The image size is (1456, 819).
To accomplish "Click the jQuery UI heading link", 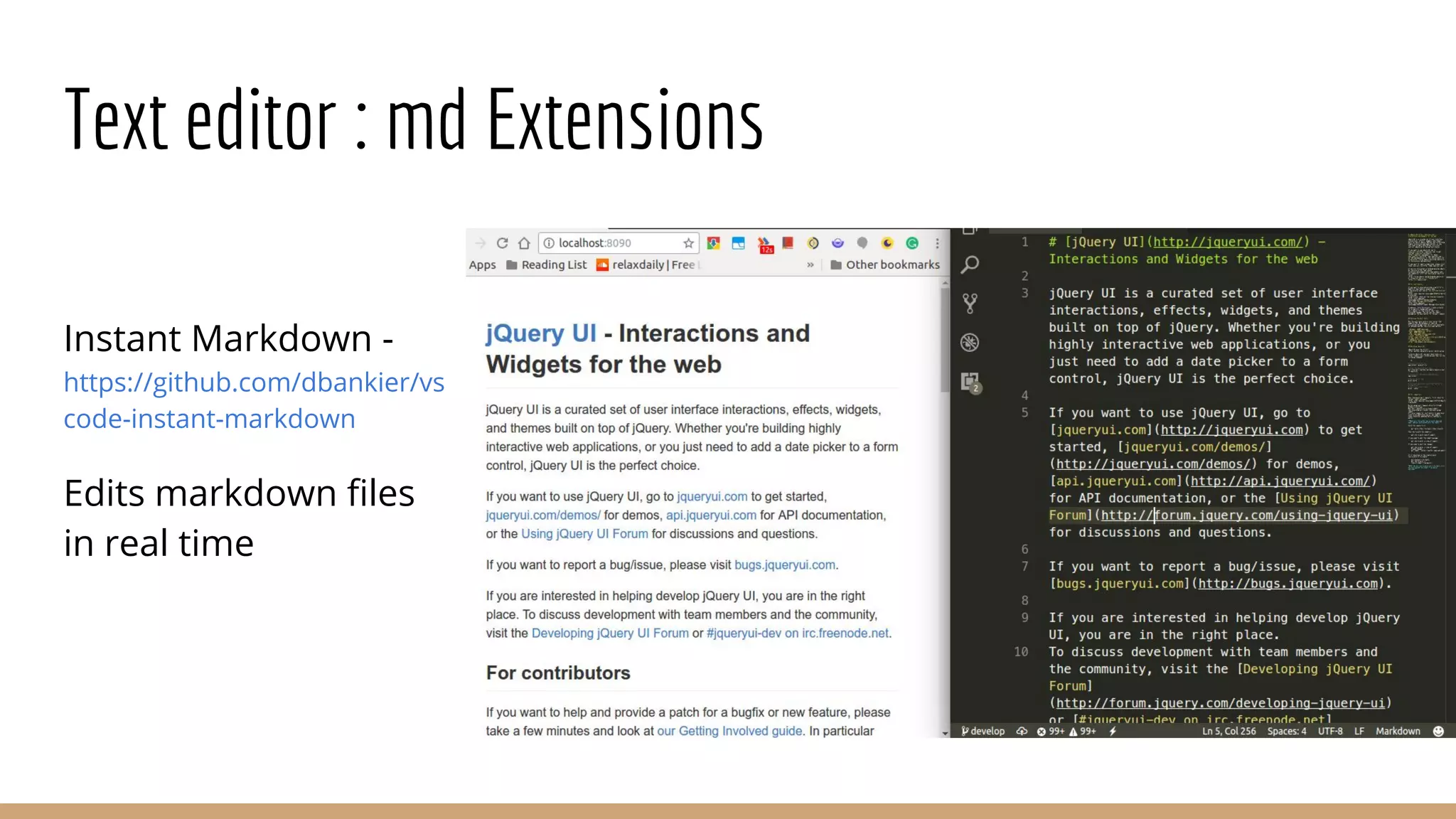I will (x=541, y=333).
